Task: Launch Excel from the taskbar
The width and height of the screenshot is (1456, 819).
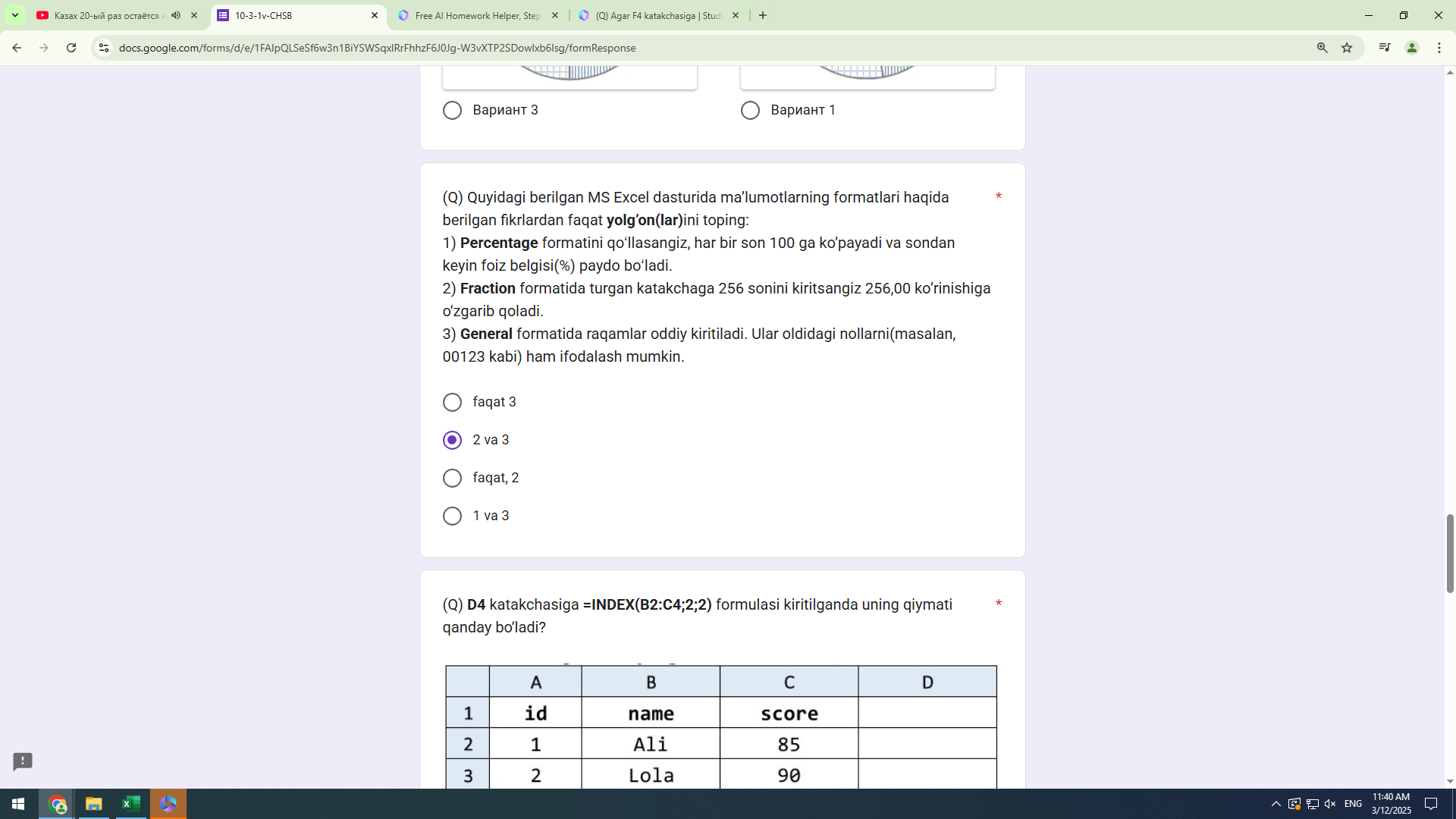Action: click(x=130, y=803)
